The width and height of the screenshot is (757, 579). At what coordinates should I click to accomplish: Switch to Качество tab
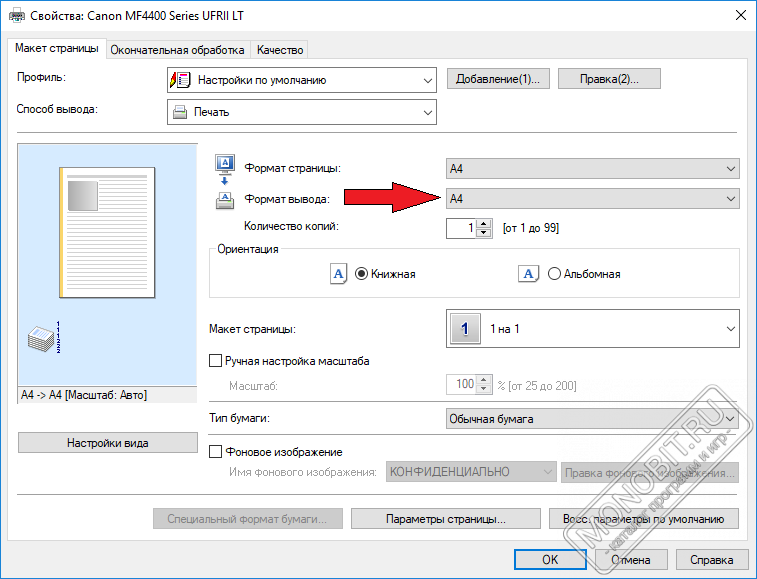click(x=280, y=50)
